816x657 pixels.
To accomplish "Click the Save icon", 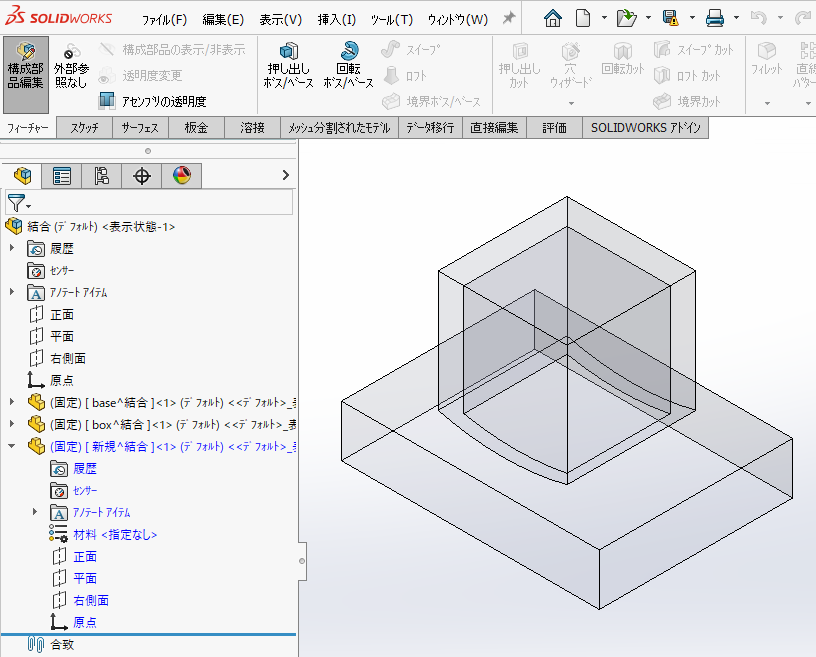I will pyautogui.click(x=671, y=18).
